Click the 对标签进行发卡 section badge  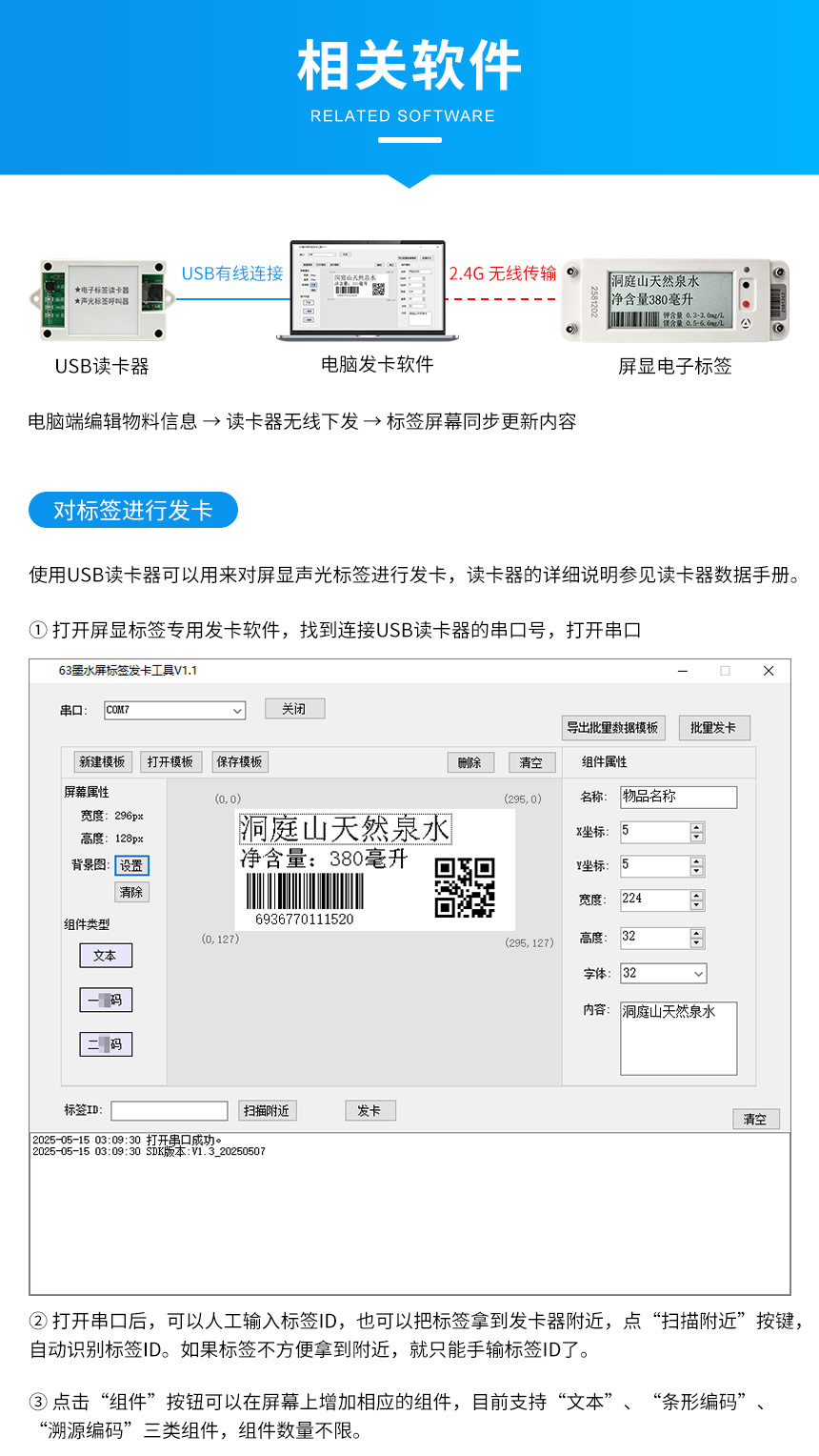133,511
